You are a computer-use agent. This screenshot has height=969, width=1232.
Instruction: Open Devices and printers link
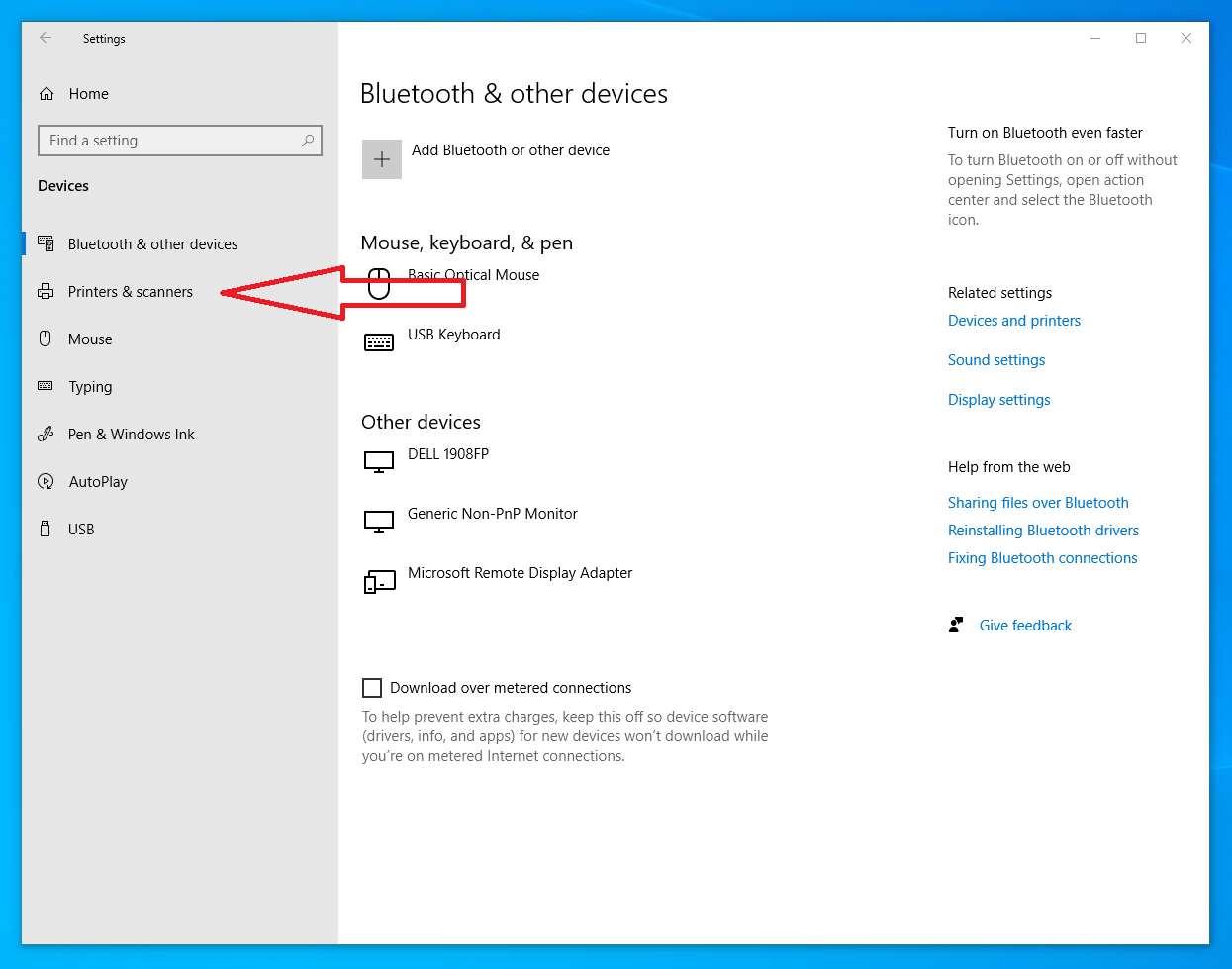click(1013, 321)
